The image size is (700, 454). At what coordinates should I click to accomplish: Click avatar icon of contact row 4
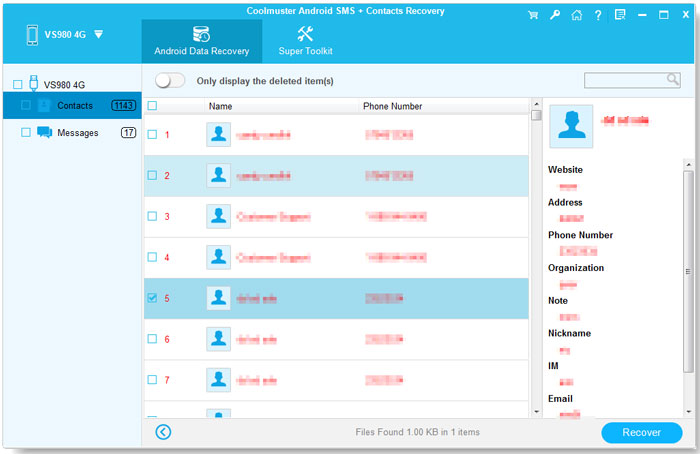click(218, 257)
